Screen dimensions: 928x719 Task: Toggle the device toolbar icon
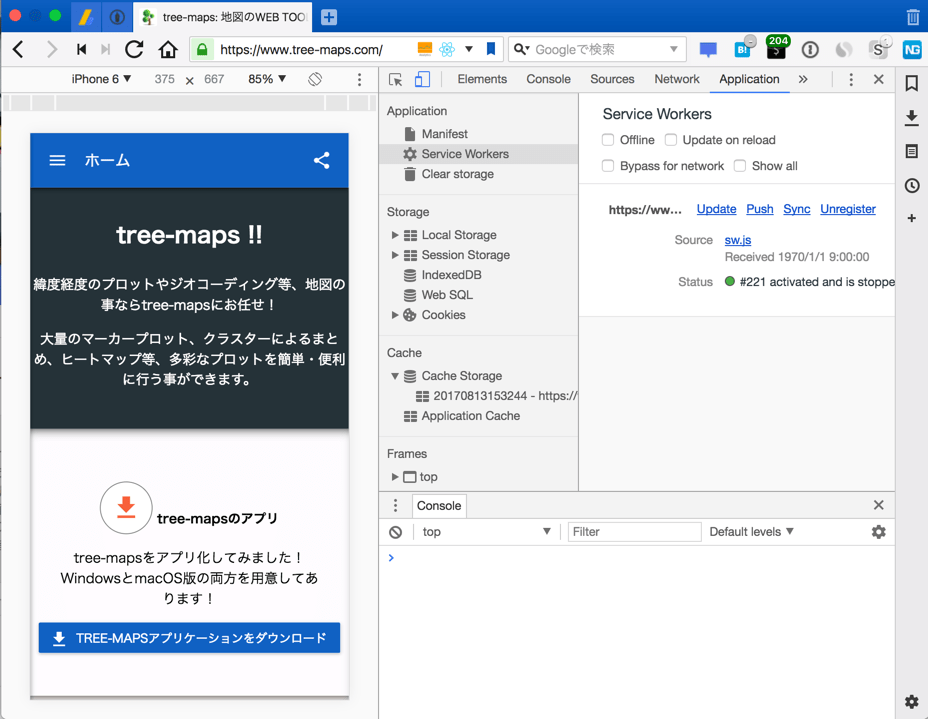point(422,79)
